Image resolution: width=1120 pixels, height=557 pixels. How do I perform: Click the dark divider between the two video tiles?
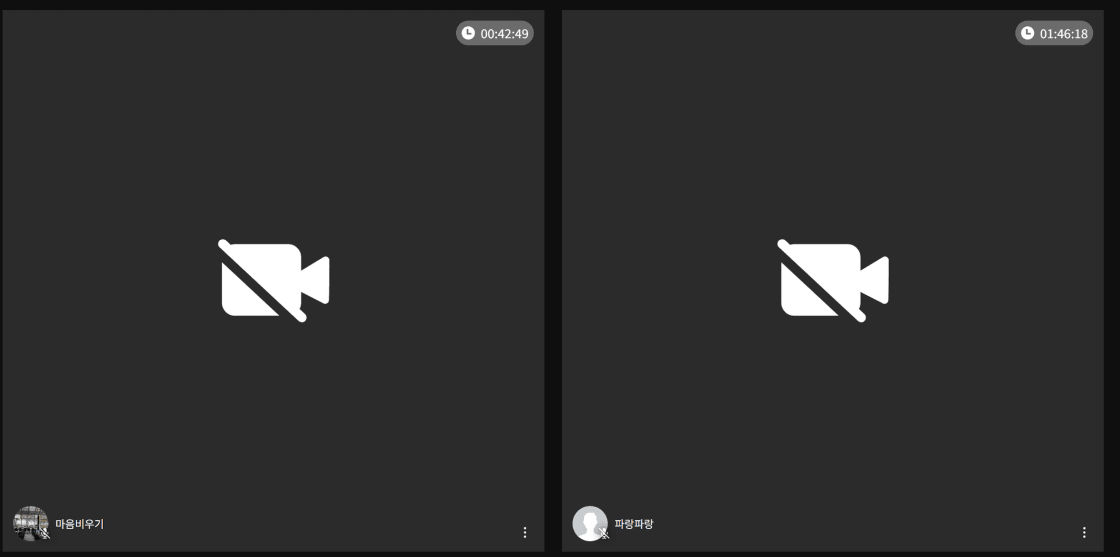click(x=553, y=281)
